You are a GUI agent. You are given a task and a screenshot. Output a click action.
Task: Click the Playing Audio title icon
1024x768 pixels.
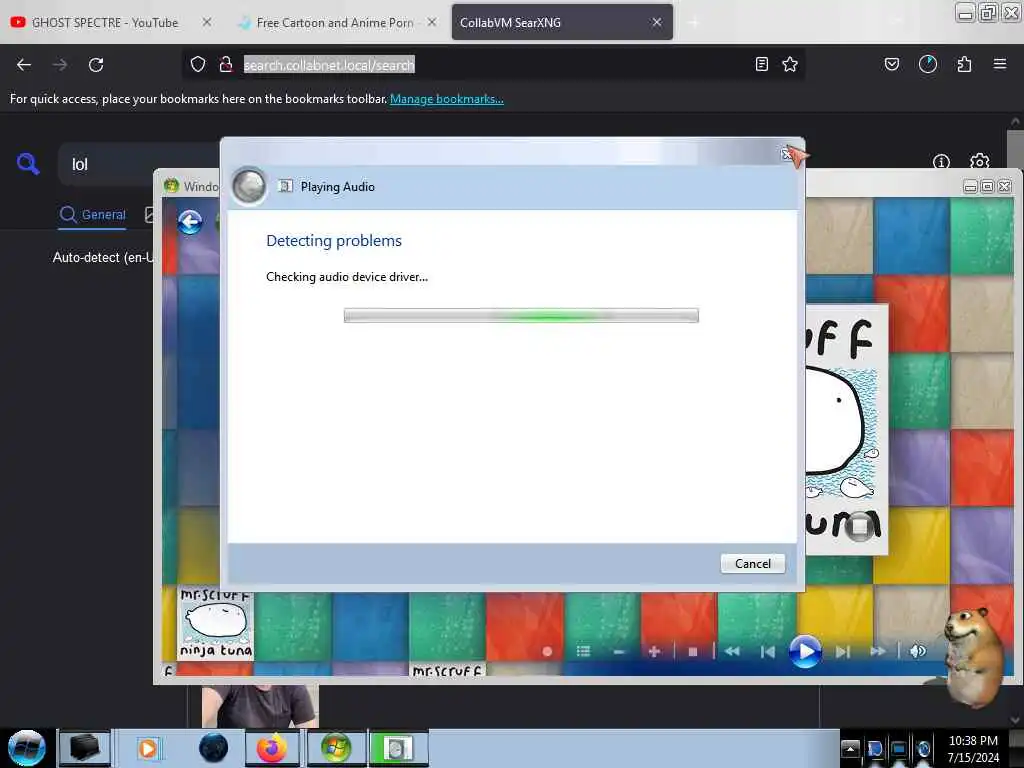(285, 186)
